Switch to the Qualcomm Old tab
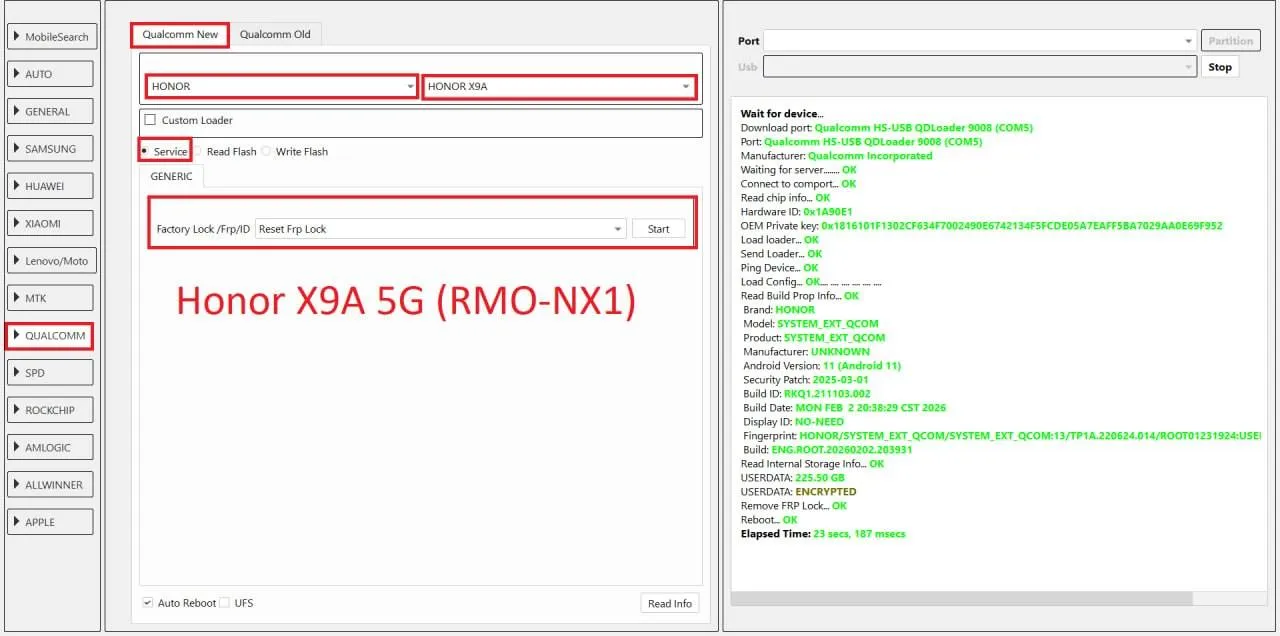 tap(275, 35)
